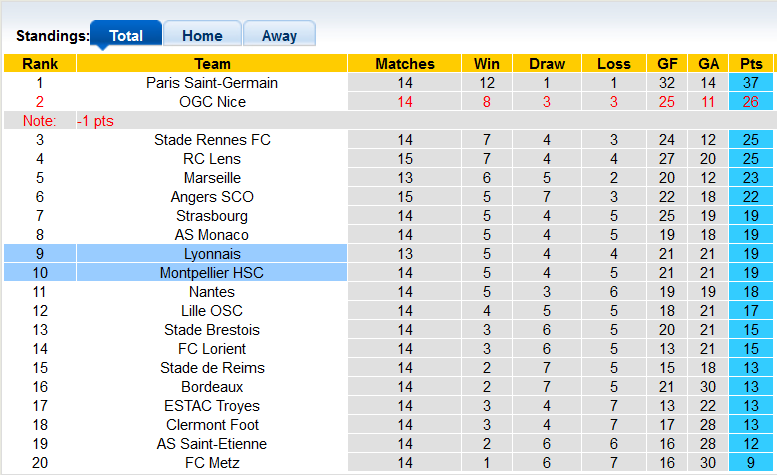Open the Home standings tab
This screenshot has width=777, height=475.
[202, 36]
